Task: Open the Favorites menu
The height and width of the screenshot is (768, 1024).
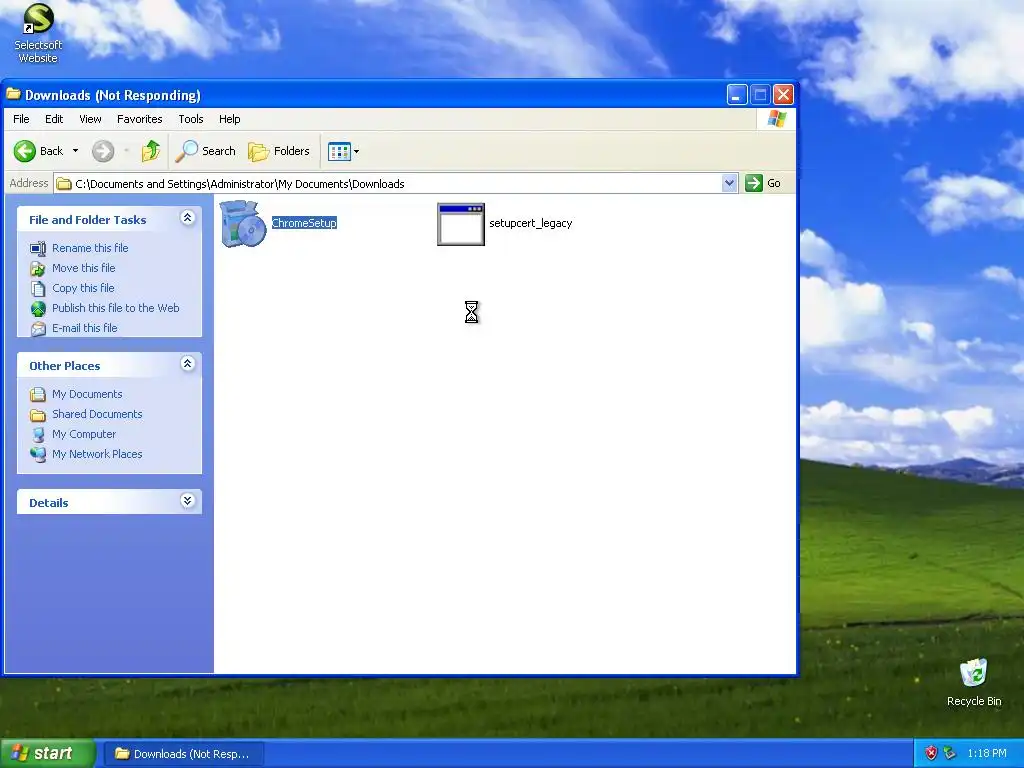Action: pyautogui.click(x=140, y=119)
